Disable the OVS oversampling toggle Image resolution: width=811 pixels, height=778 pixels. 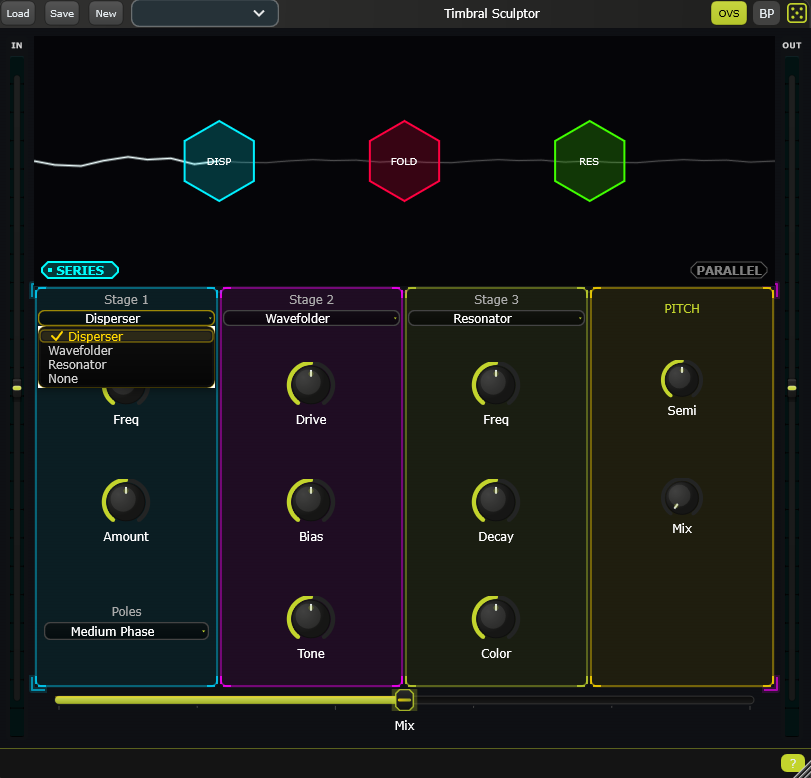pos(728,13)
